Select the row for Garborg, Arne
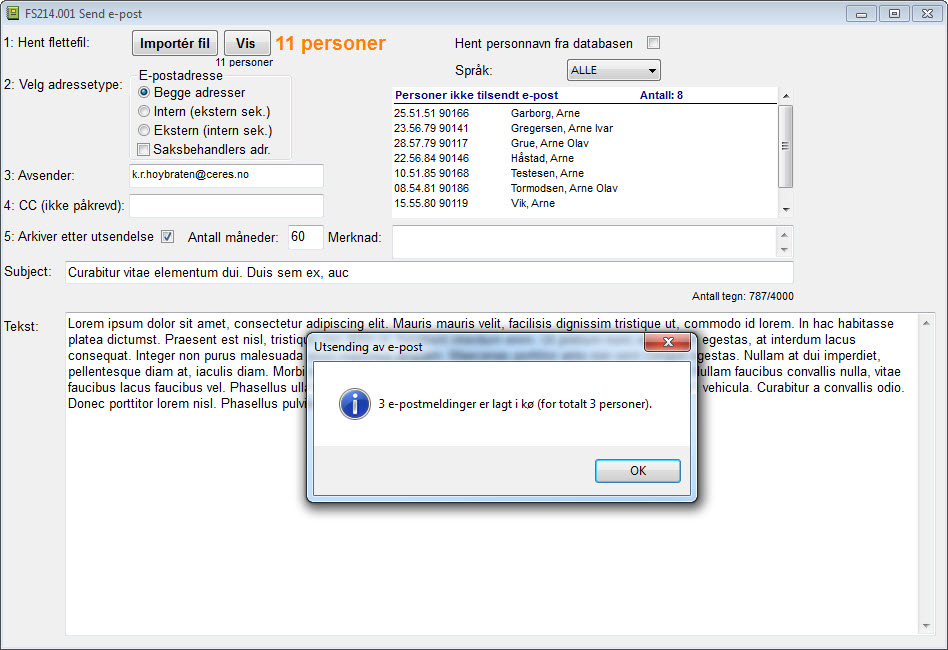The width and height of the screenshot is (948, 650). (x=584, y=113)
